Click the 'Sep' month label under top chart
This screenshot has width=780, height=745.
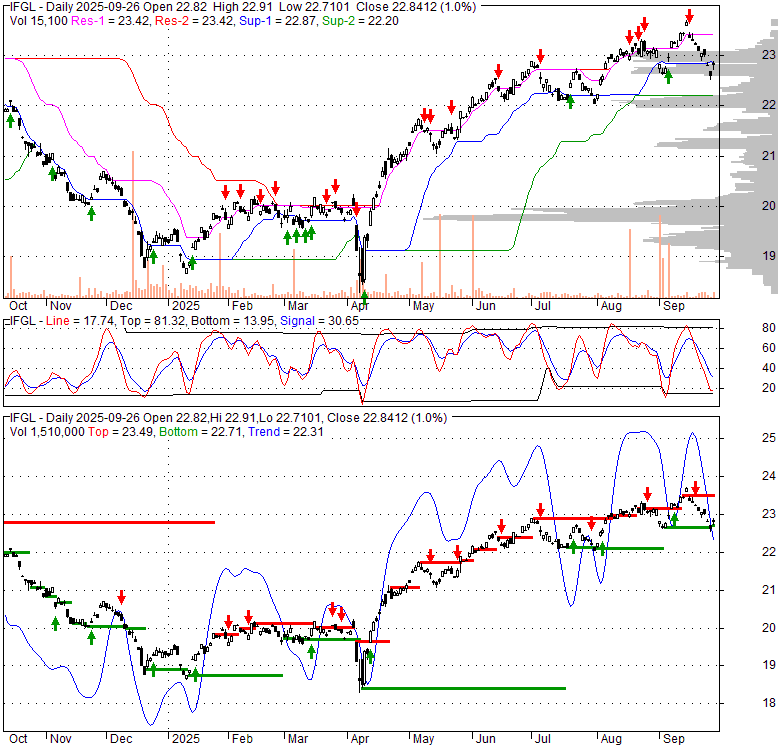click(674, 306)
